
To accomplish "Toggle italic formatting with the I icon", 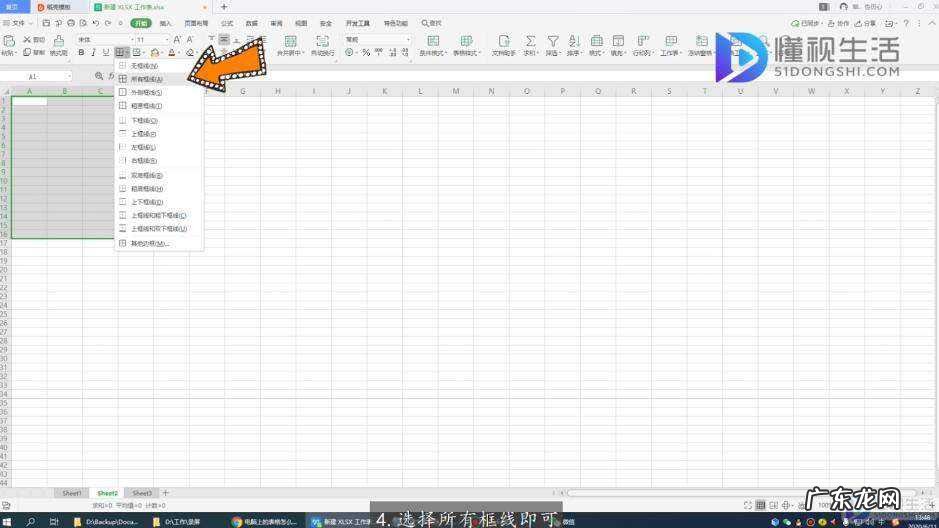I will click(x=94, y=52).
